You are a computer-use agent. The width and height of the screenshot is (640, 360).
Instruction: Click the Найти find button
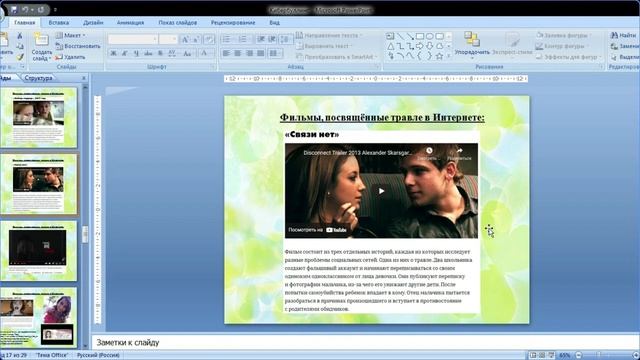point(624,36)
